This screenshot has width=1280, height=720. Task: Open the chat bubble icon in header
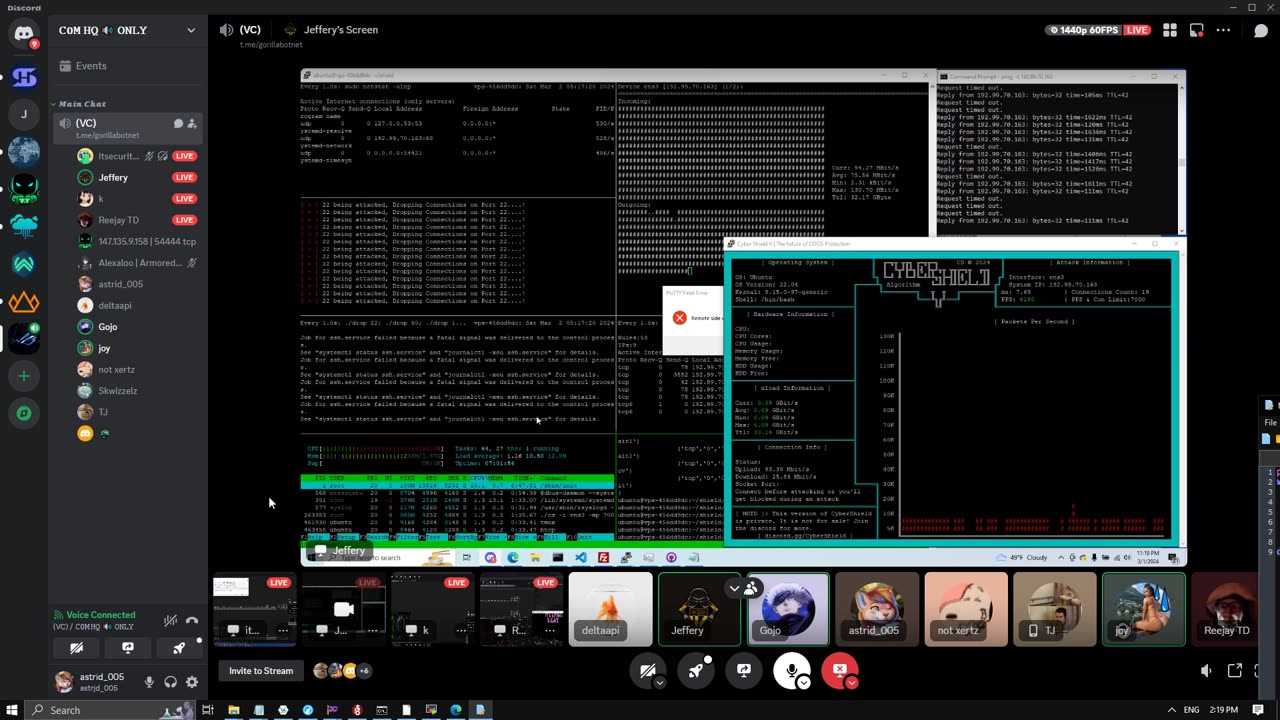tap(1260, 30)
